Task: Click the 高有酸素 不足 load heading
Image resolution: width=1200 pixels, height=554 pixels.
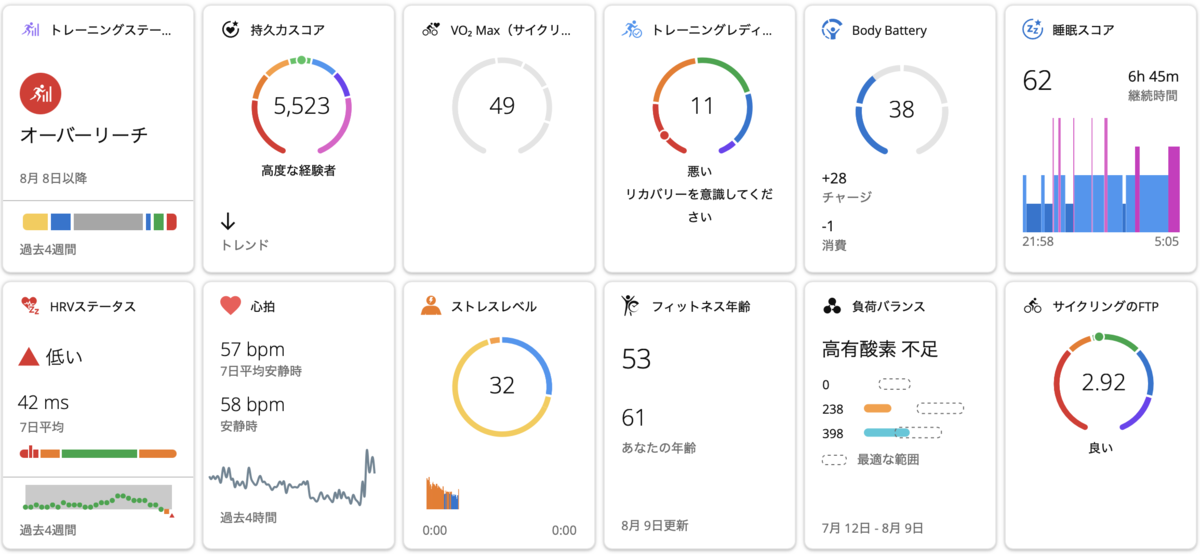Action: (880, 350)
